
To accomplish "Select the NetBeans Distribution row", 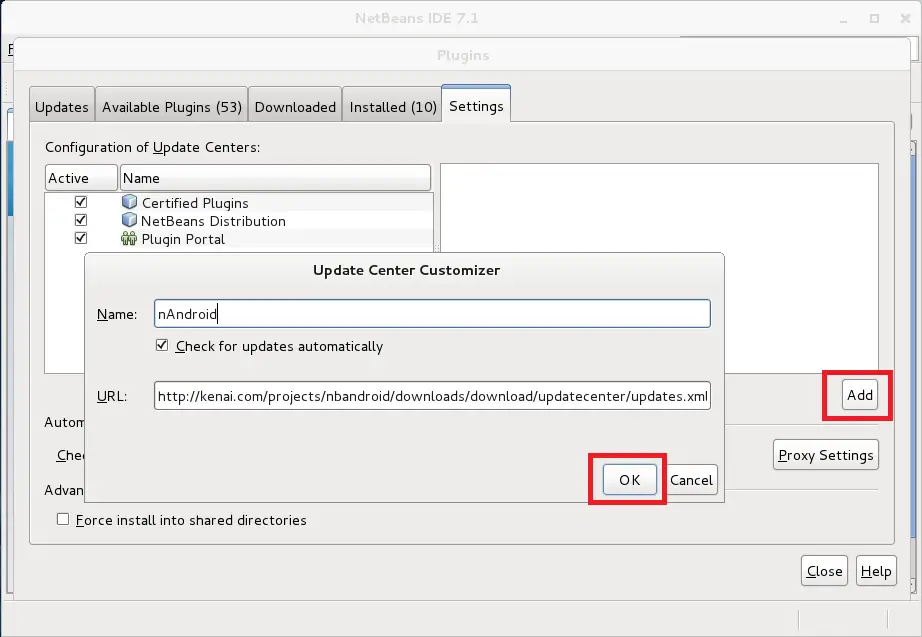I will point(239,221).
